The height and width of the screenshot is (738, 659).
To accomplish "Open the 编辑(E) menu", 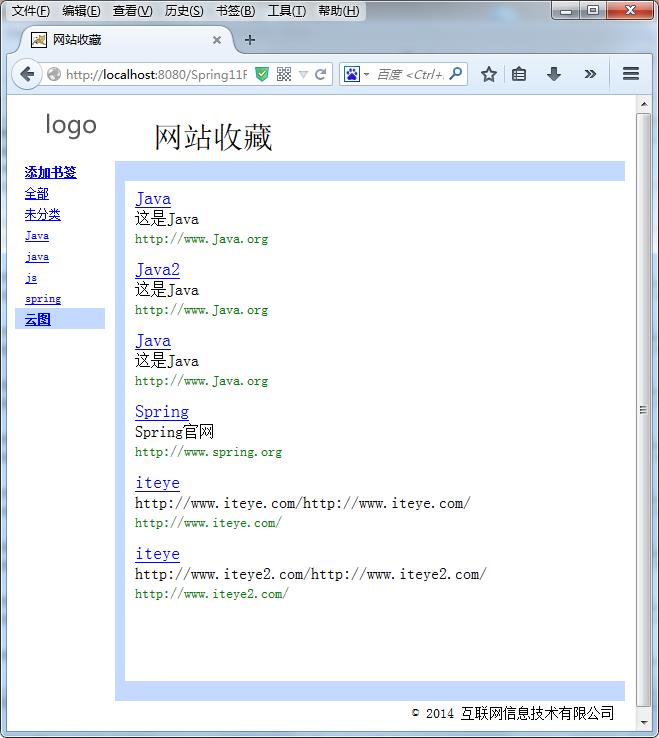I will [81, 11].
